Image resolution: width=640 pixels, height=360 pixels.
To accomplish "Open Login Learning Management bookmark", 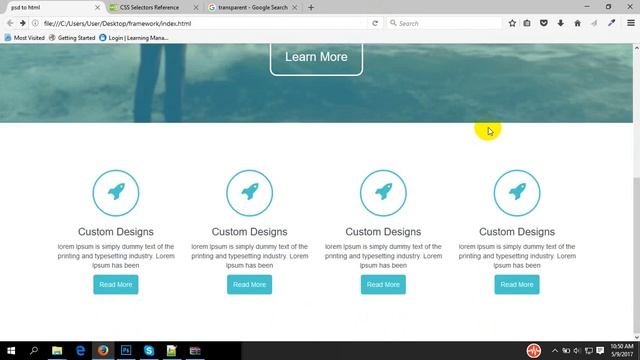I will (x=133, y=38).
